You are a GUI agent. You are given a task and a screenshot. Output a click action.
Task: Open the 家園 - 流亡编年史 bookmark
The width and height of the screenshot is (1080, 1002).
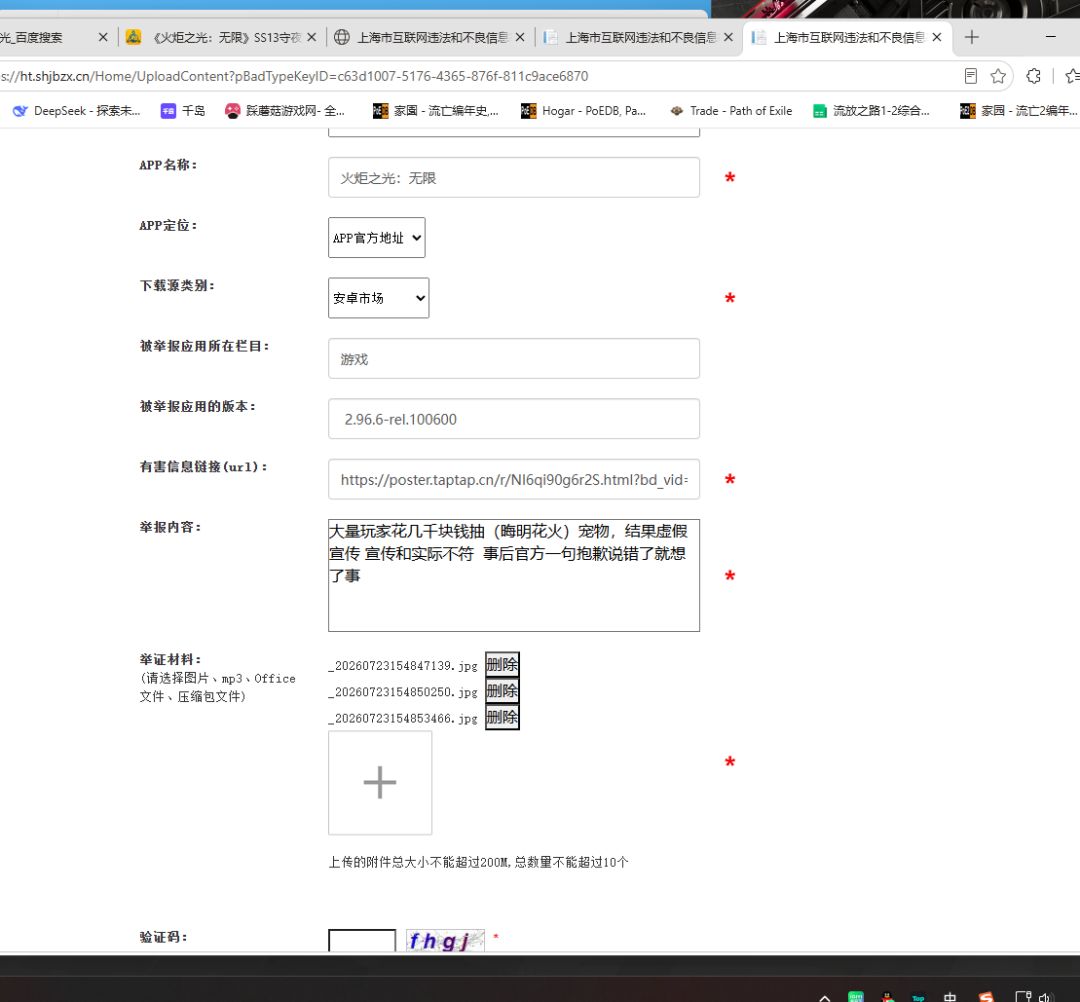tap(435, 111)
